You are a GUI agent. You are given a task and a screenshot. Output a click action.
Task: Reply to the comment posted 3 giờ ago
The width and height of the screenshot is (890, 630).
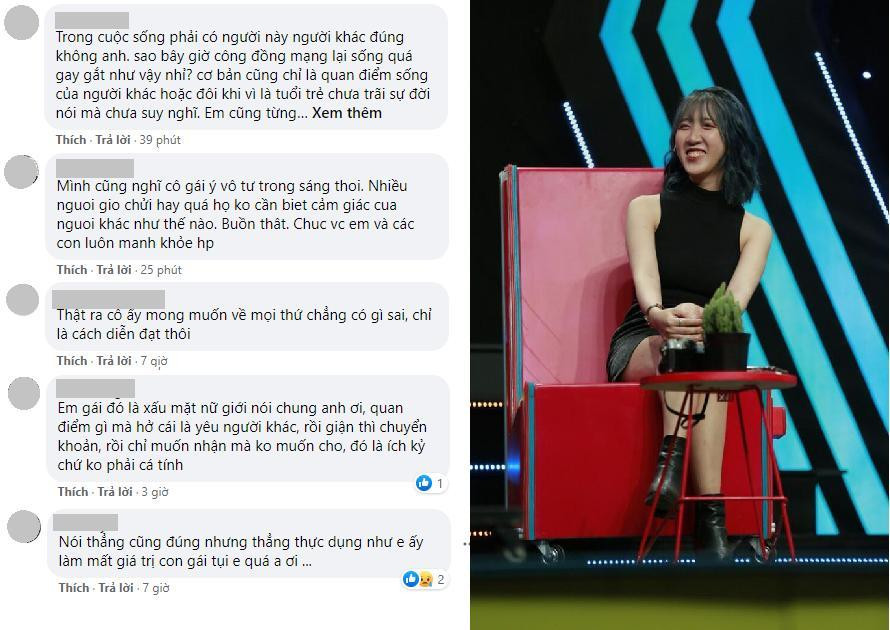point(115,492)
